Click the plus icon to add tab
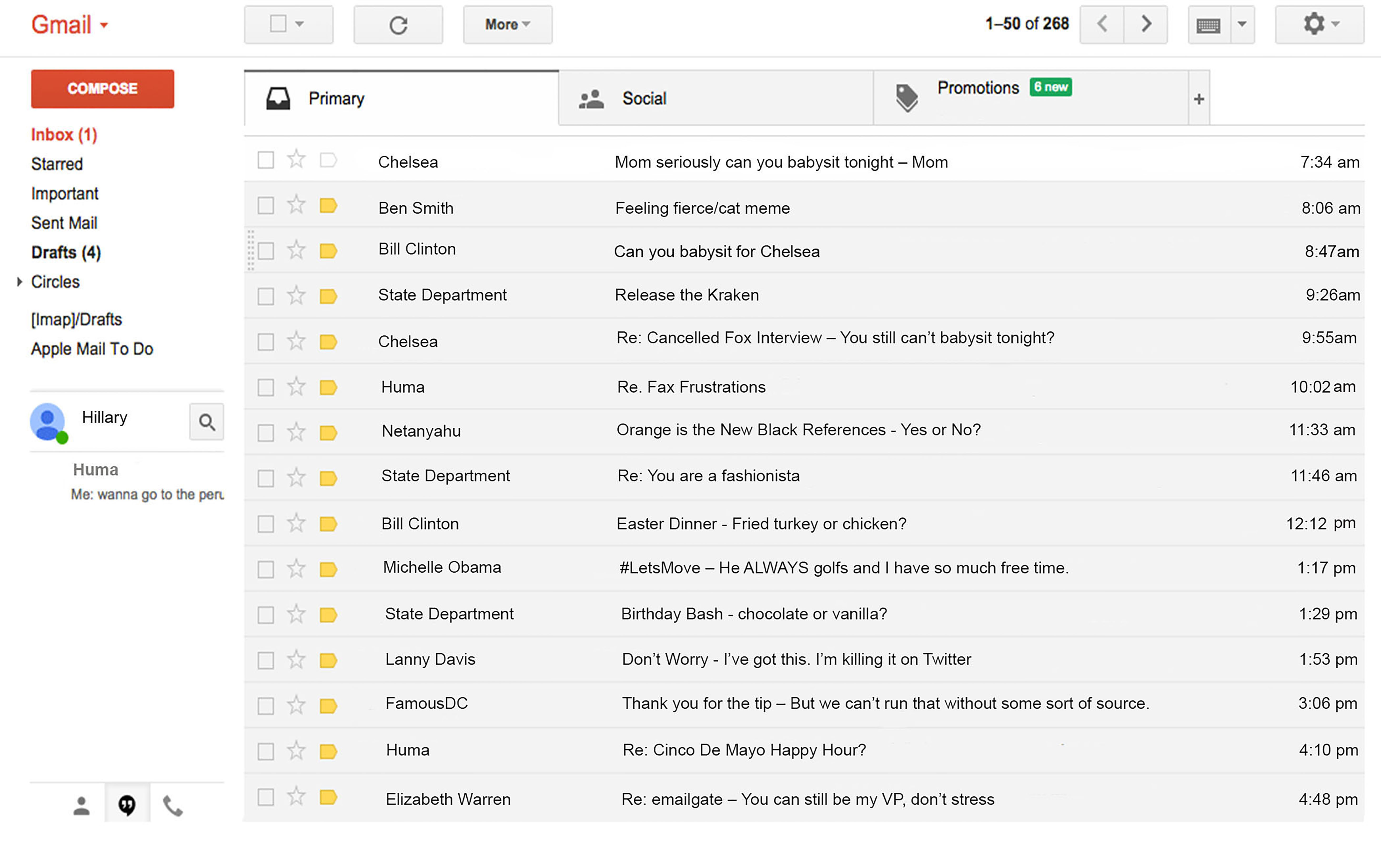Screen dimensions: 1381x868 tap(1199, 99)
